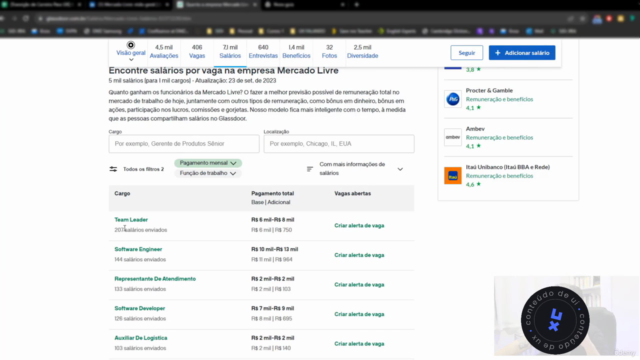Open the Função de trabalho filter dropdown
640x360 pixels.
click(208, 173)
